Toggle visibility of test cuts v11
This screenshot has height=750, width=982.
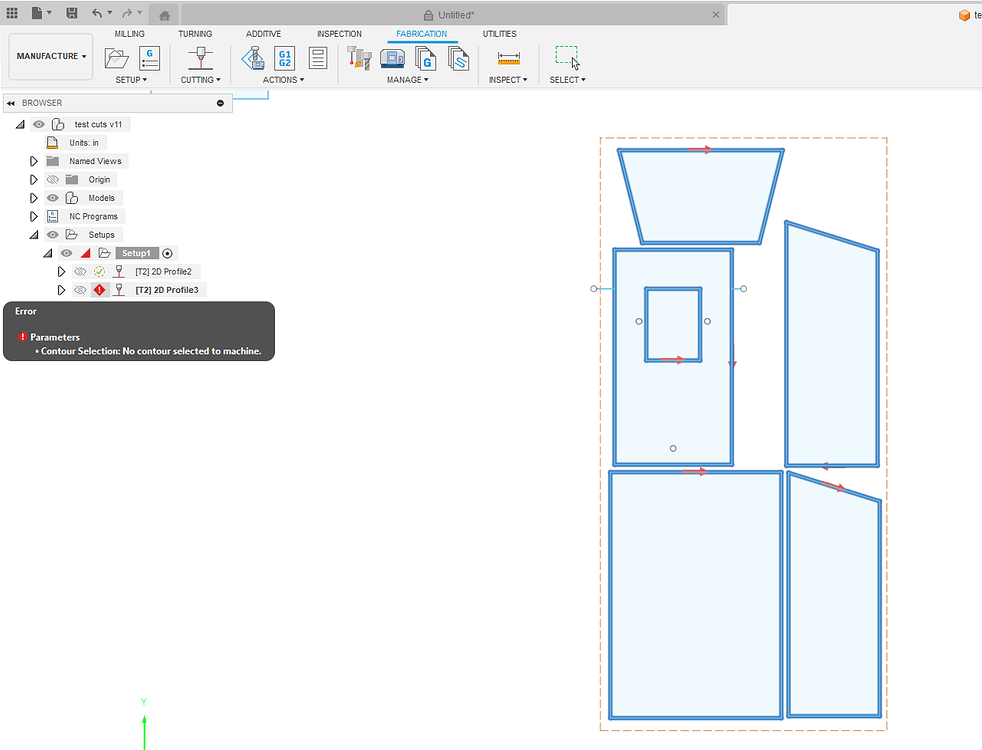pos(38,125)
